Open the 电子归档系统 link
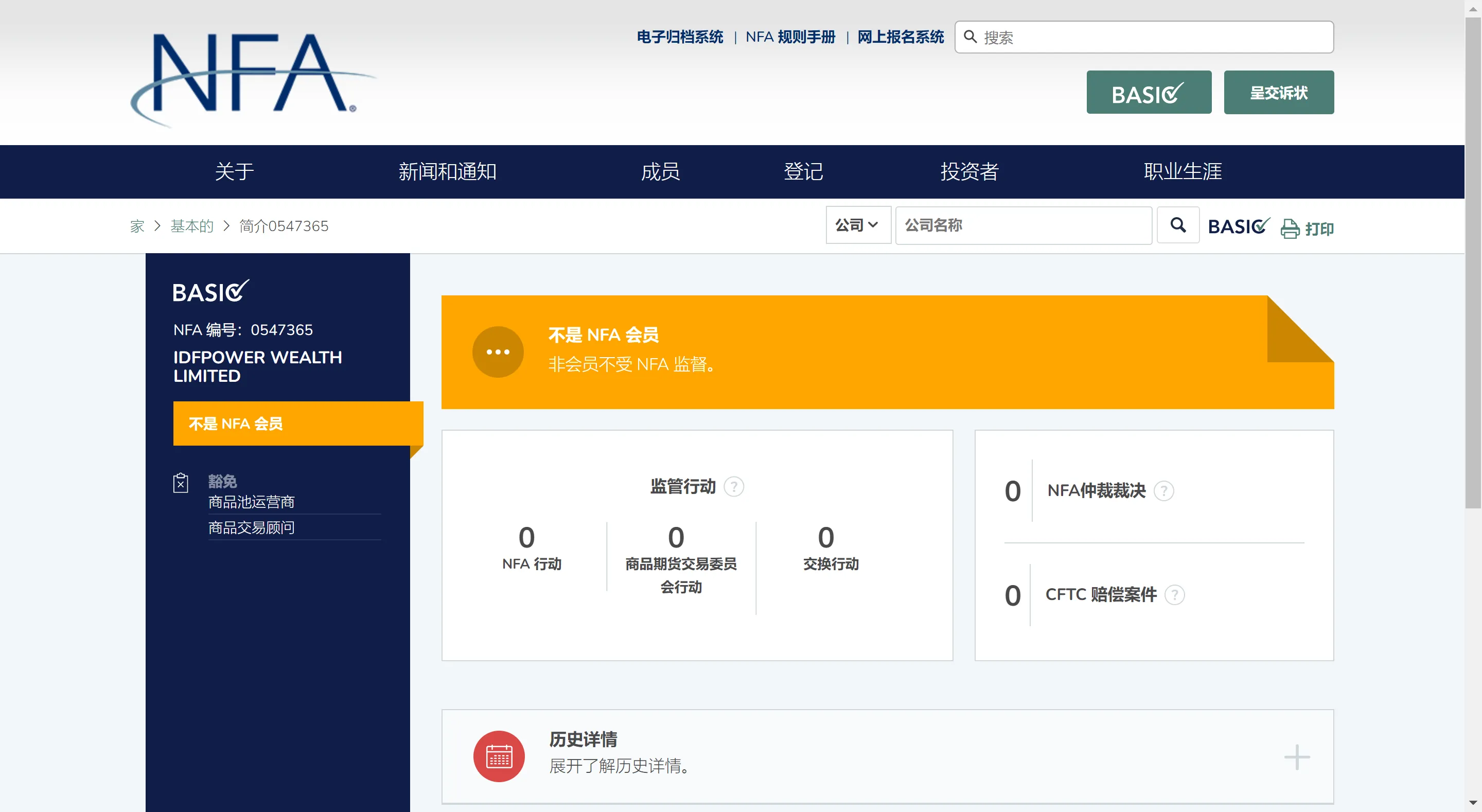This screenshot has height=812, width=1482. (679, 37)
